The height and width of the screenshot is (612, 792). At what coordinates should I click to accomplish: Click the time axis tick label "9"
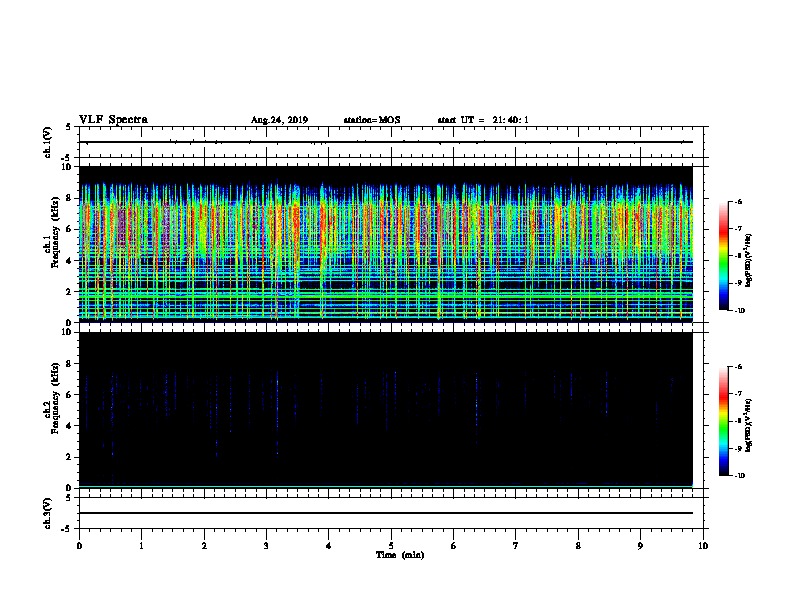point(640,546)
